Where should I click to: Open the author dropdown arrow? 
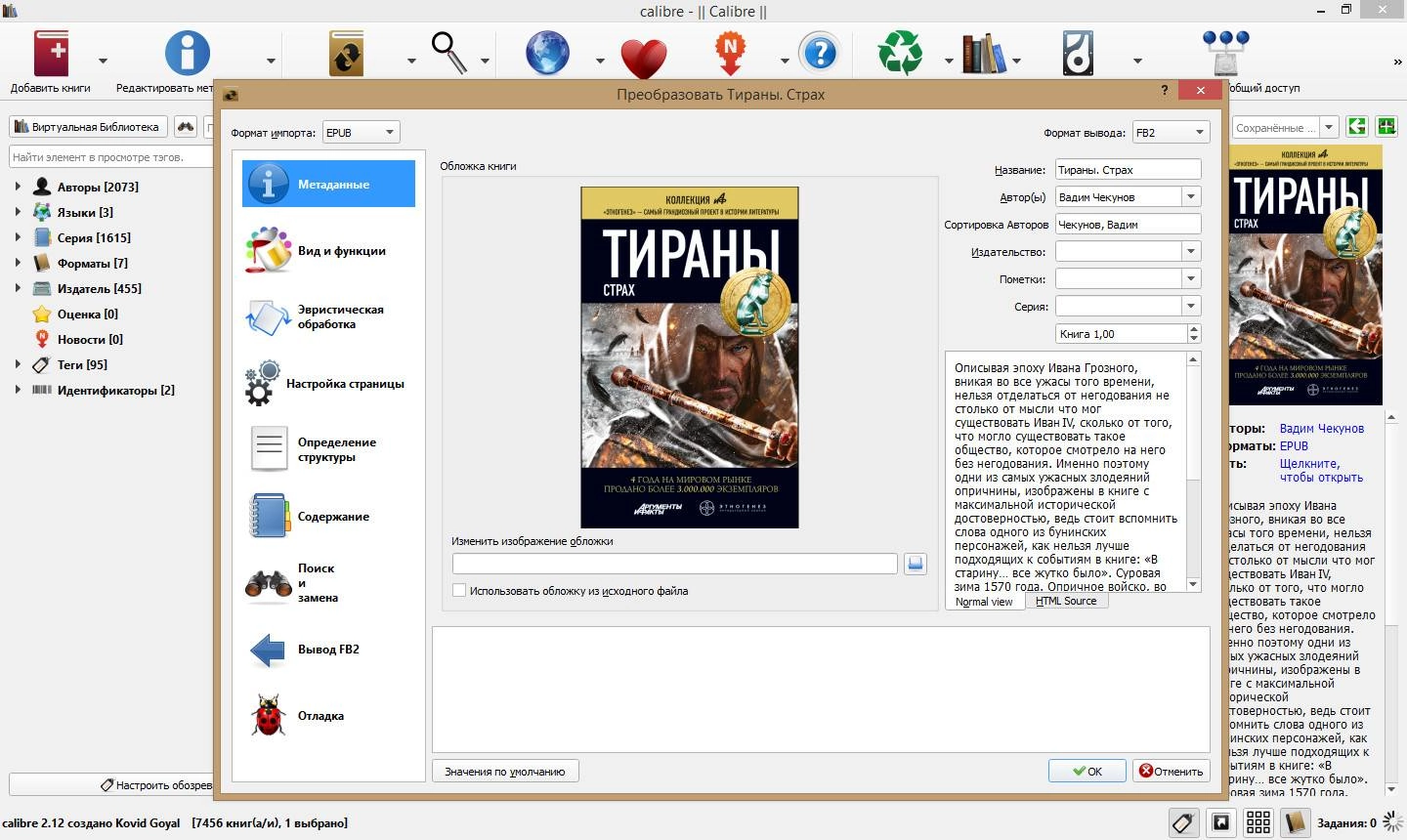click(x=1191, y=197)
